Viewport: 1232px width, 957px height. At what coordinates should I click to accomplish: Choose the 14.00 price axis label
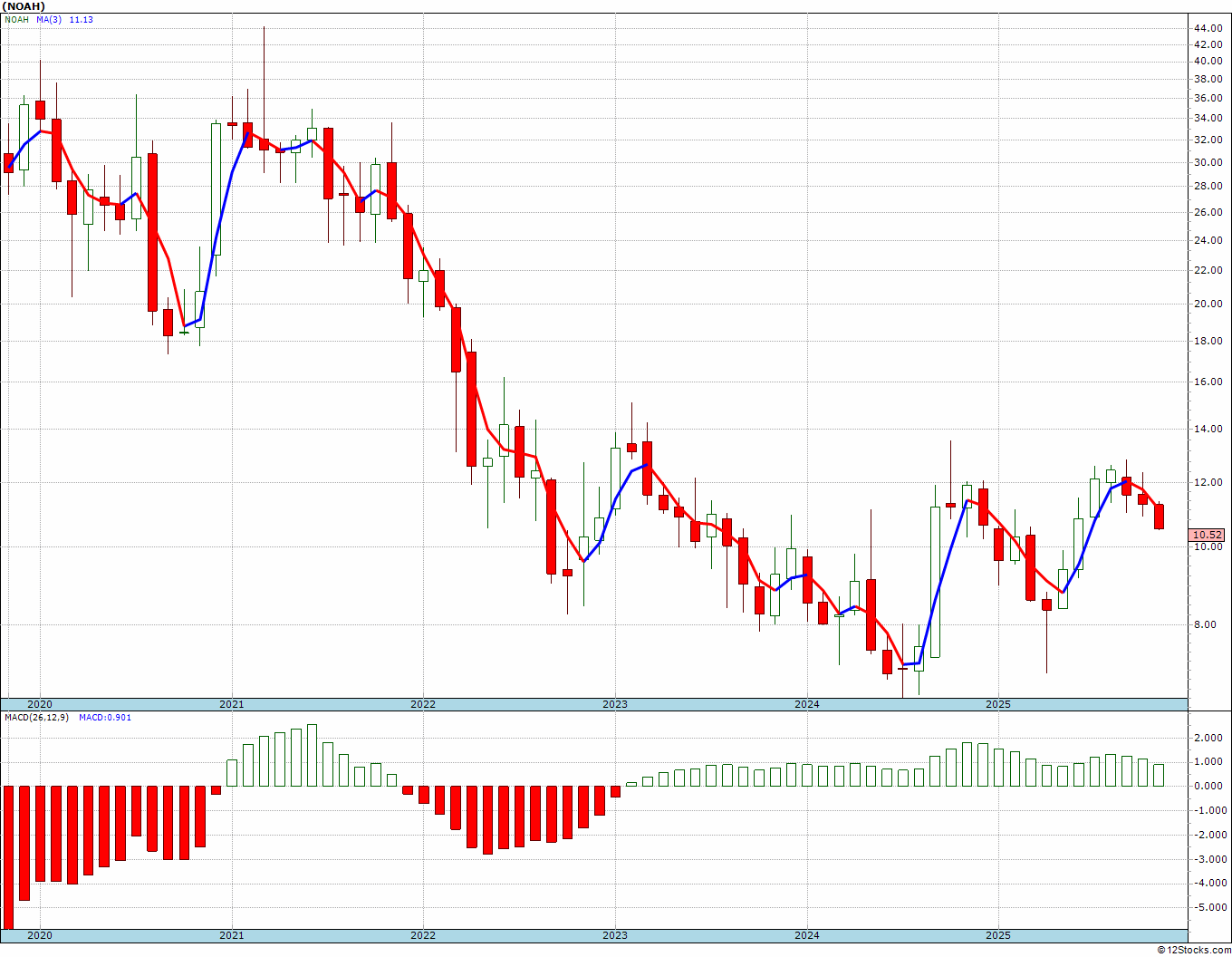point(1208,429)
